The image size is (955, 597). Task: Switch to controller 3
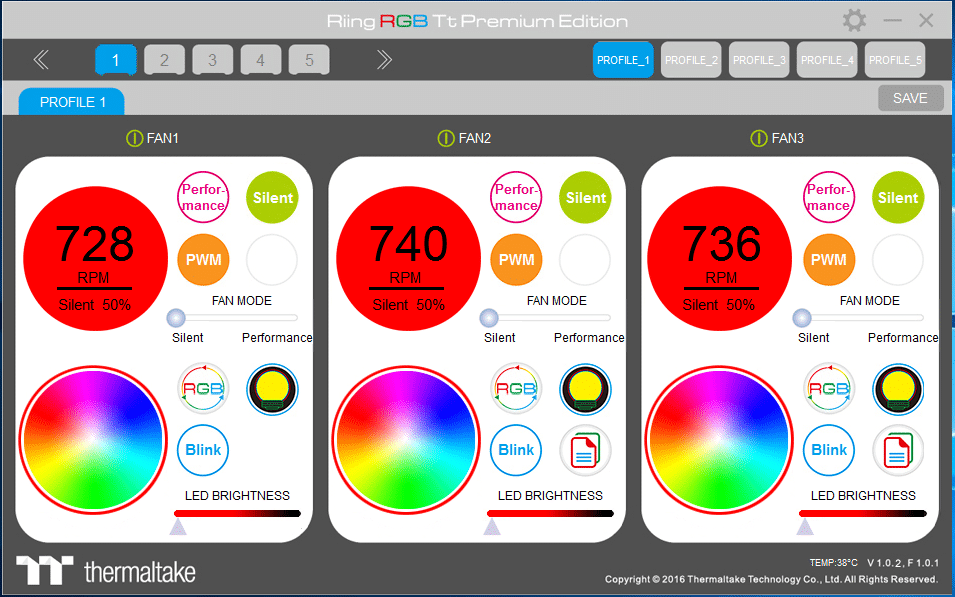point(212,60)
